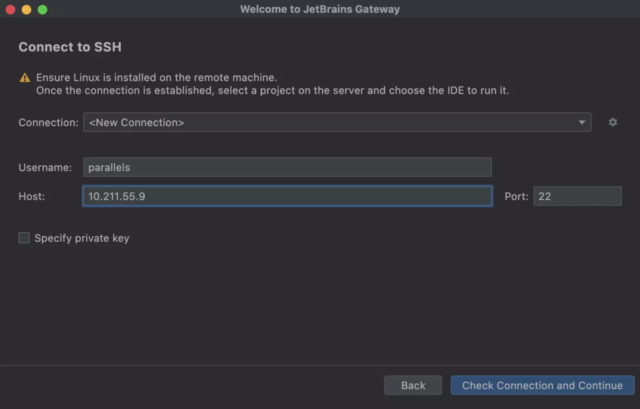Click the text 'Ensure Linux is installed on the remote machine.'

click(157, 78)
